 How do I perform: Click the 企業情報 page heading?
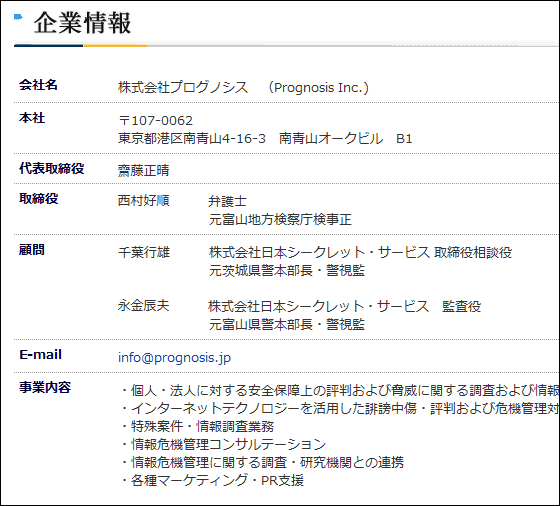(82, 23)
